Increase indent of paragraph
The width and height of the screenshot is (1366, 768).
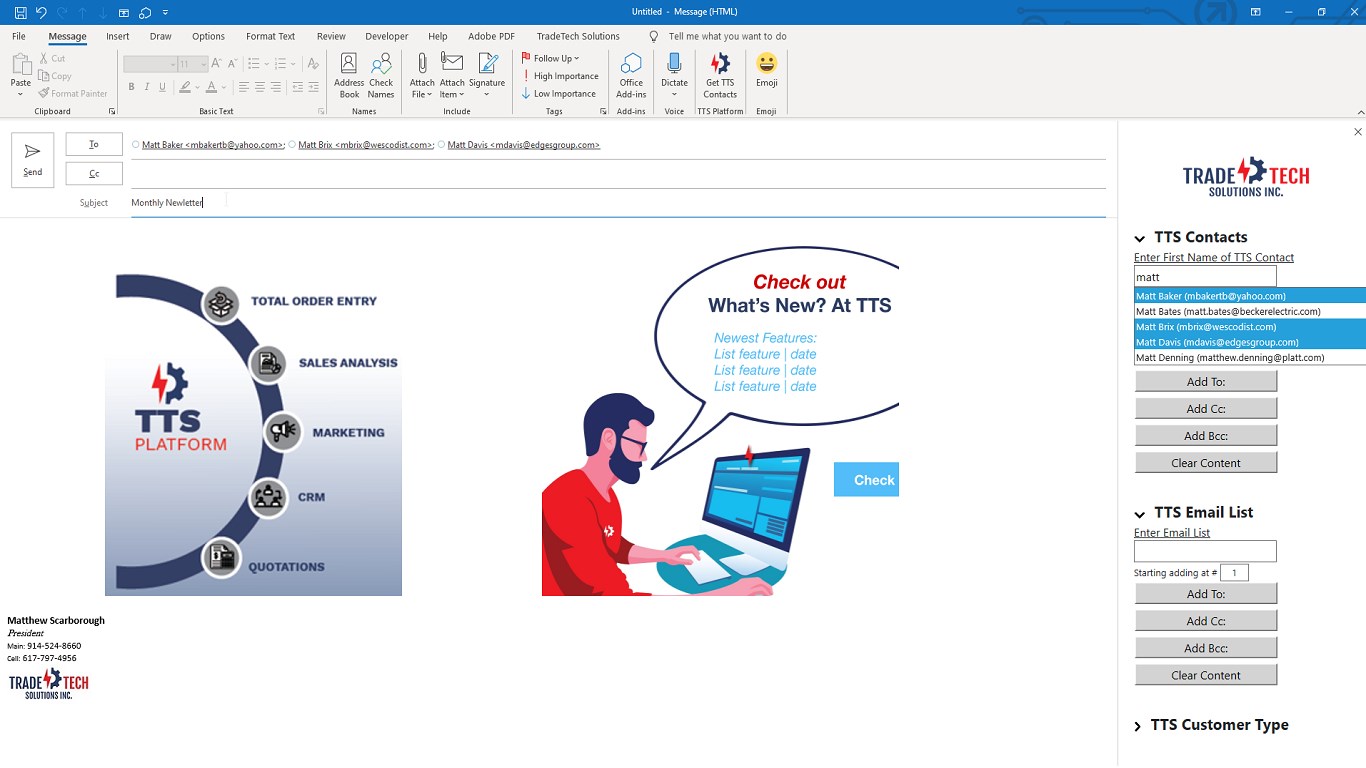tap(314, 87)
